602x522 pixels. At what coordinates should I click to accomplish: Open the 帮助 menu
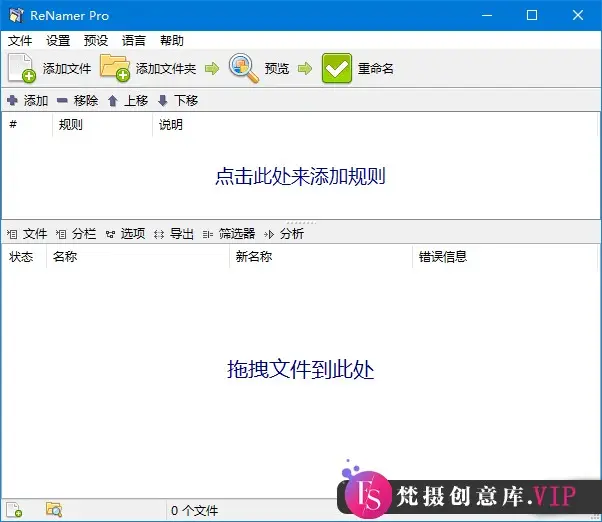(172, 41)
